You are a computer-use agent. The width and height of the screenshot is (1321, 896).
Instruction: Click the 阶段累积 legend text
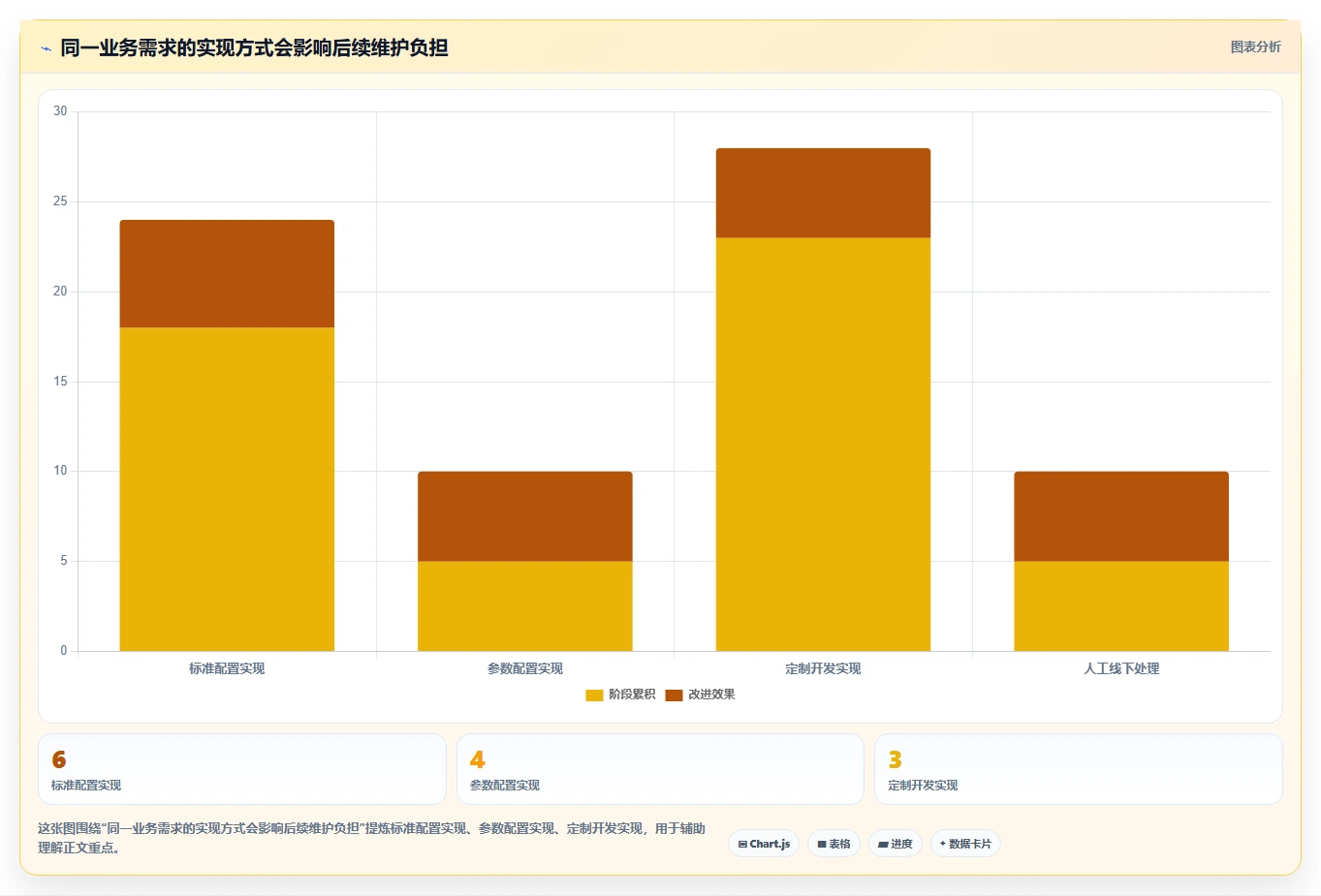[x=632, y=695]
